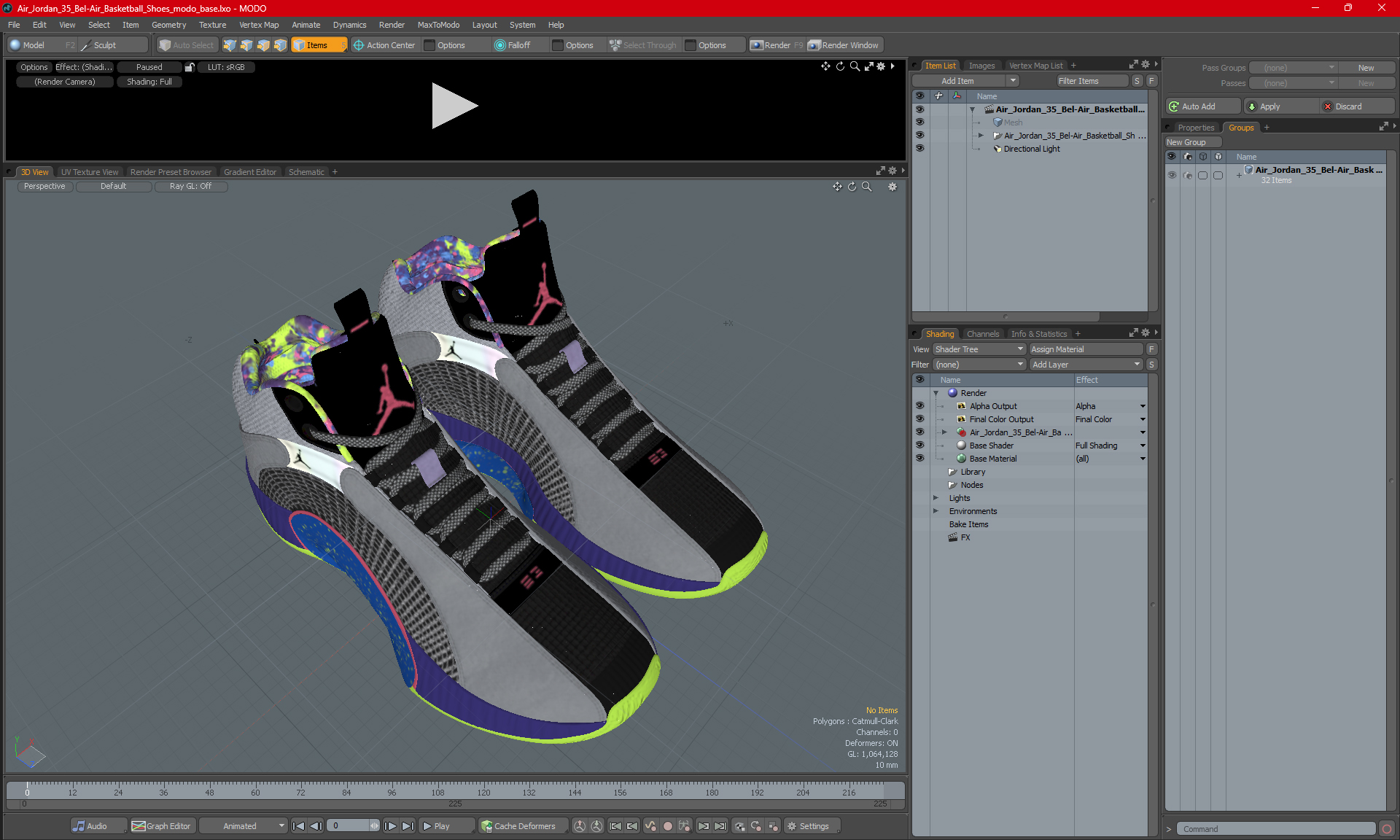Open the MaxToModo menu

pyautogui.click(x=438, y=25)
